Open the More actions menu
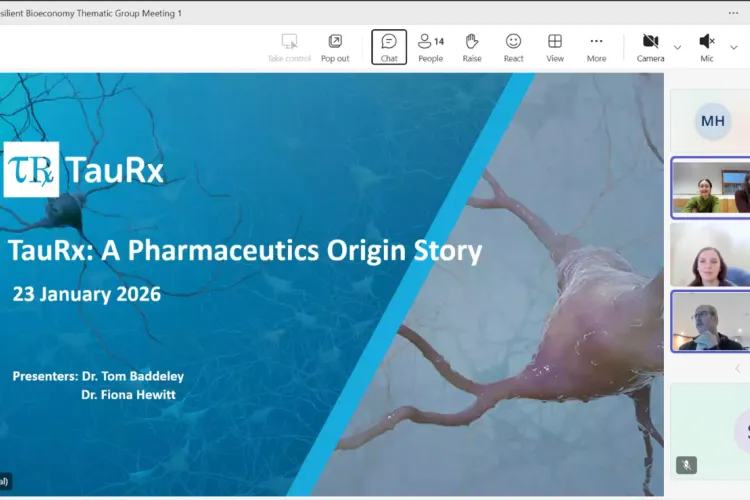Screen dimensions: 750x500 (596, 48)
